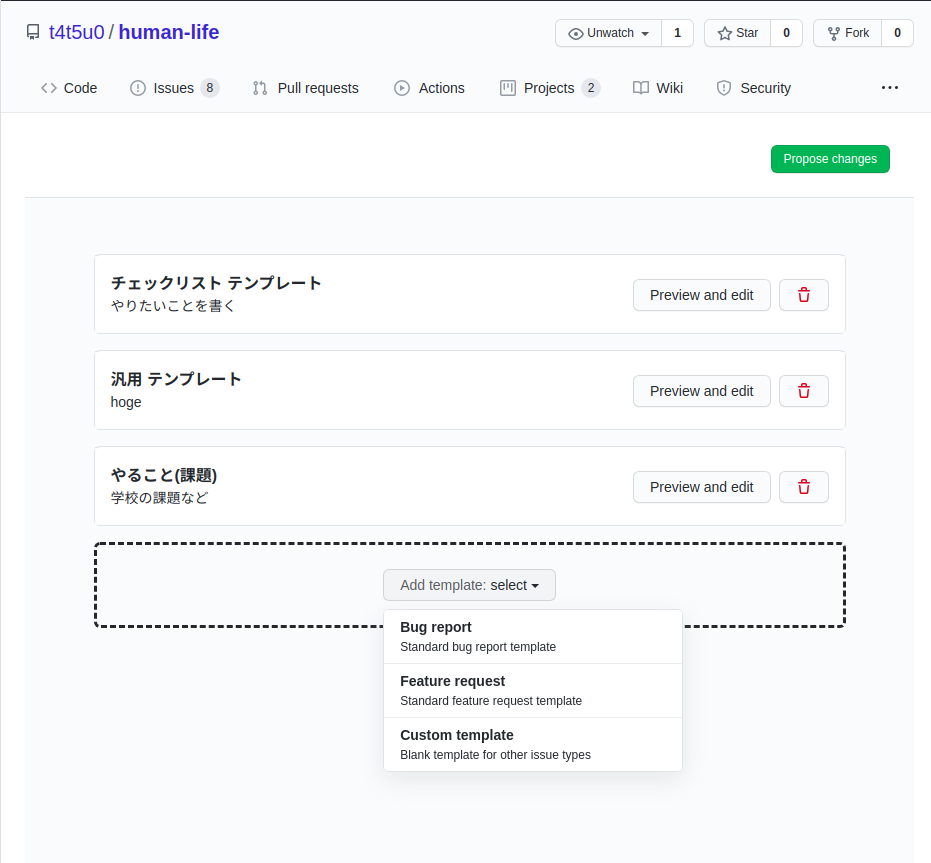This screenshot has height=863, width=931.
Task: Click the 汎用 テンプレート title text
Action: 176,379
